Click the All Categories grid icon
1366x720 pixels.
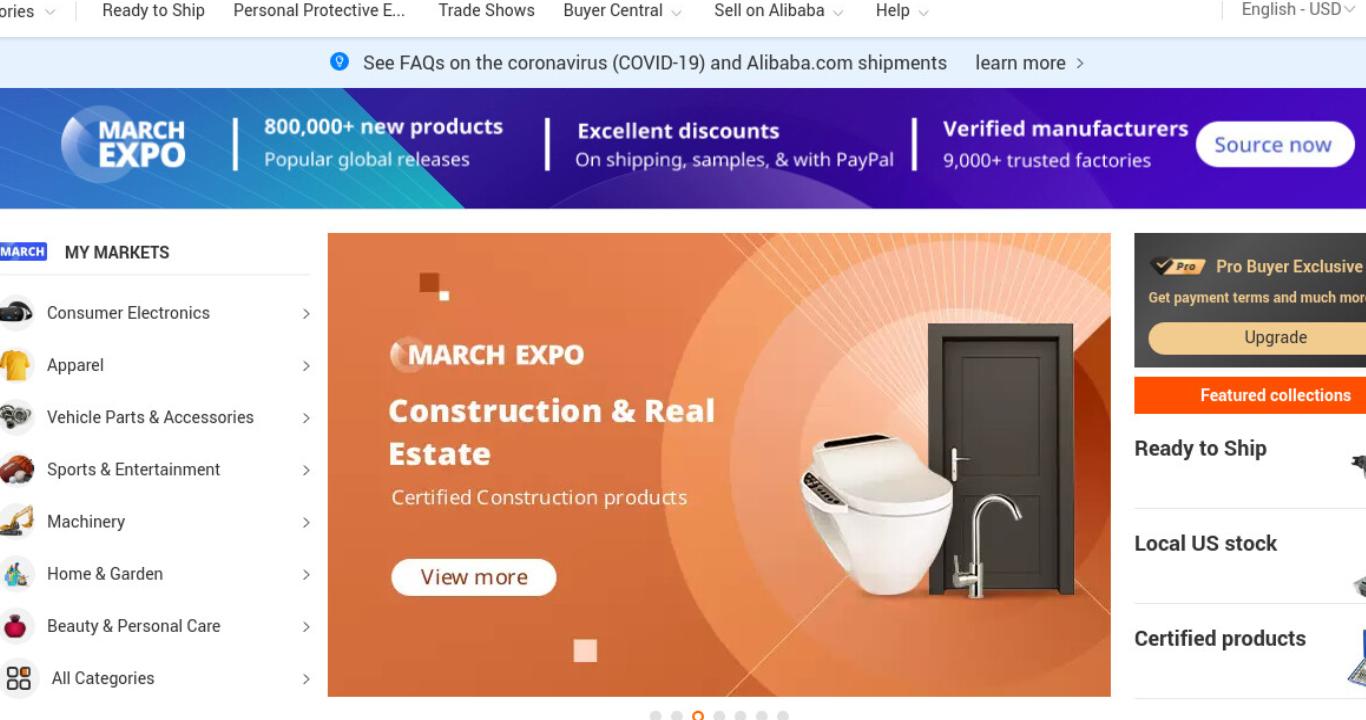[18, 678]
